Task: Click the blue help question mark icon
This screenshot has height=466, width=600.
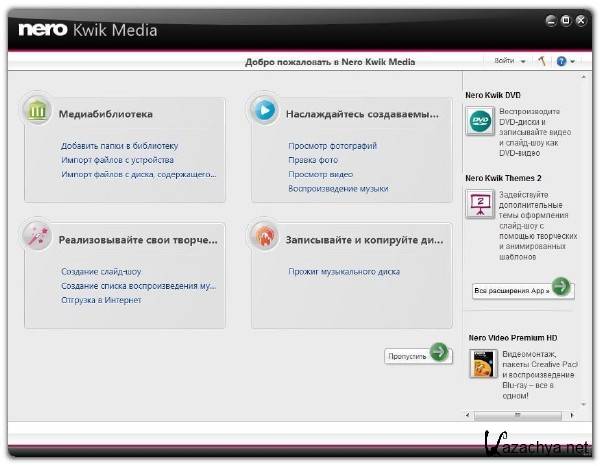Action: coord(561,61)
